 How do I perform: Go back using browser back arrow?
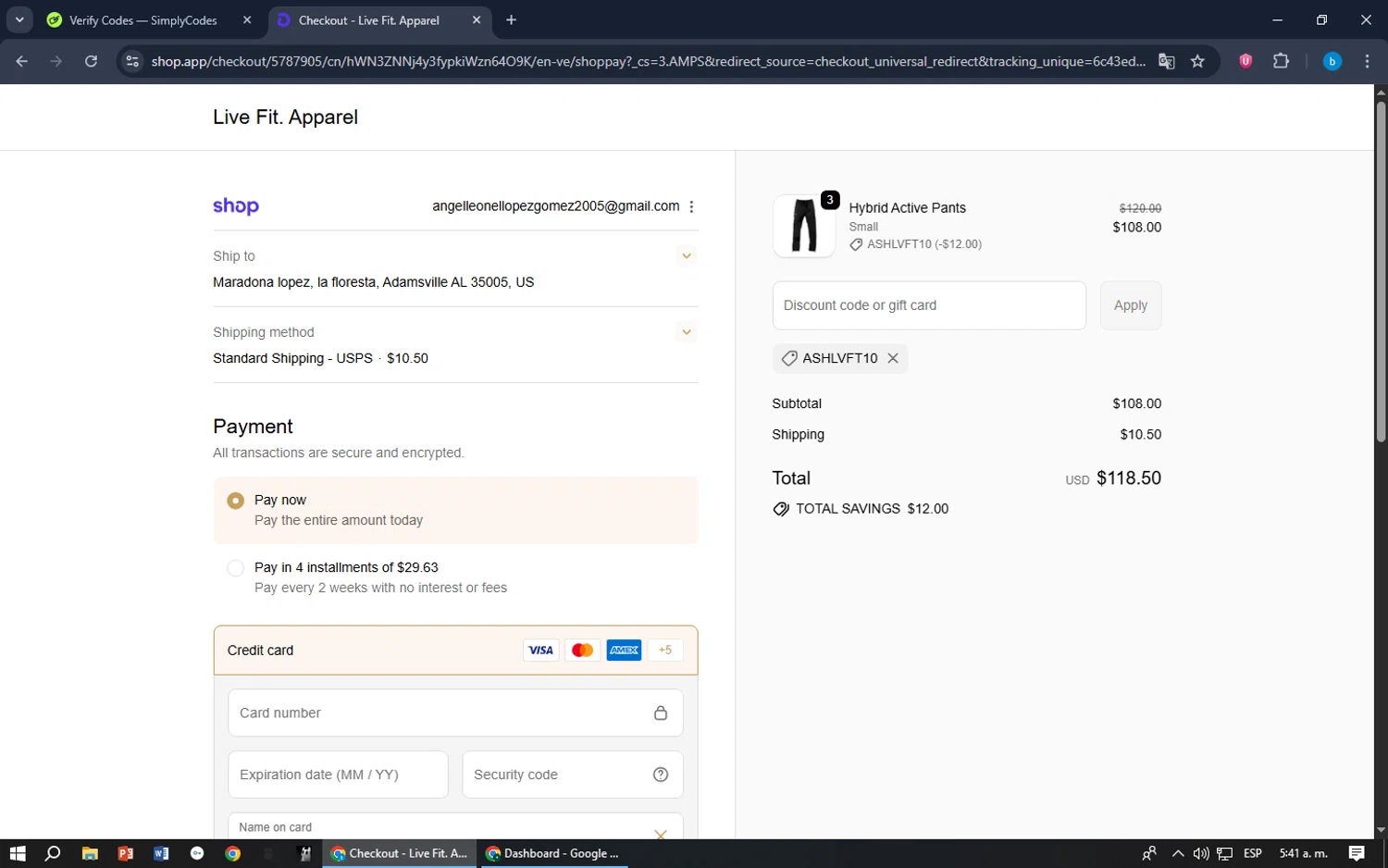[22, 61]
